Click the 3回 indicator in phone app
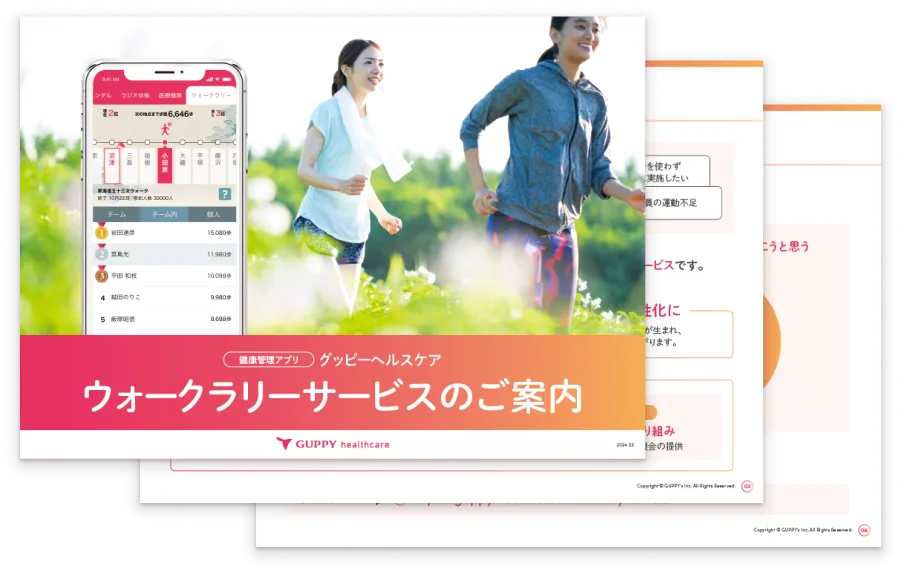The width and height of the screenshot is (898, 567). point(219,113)
